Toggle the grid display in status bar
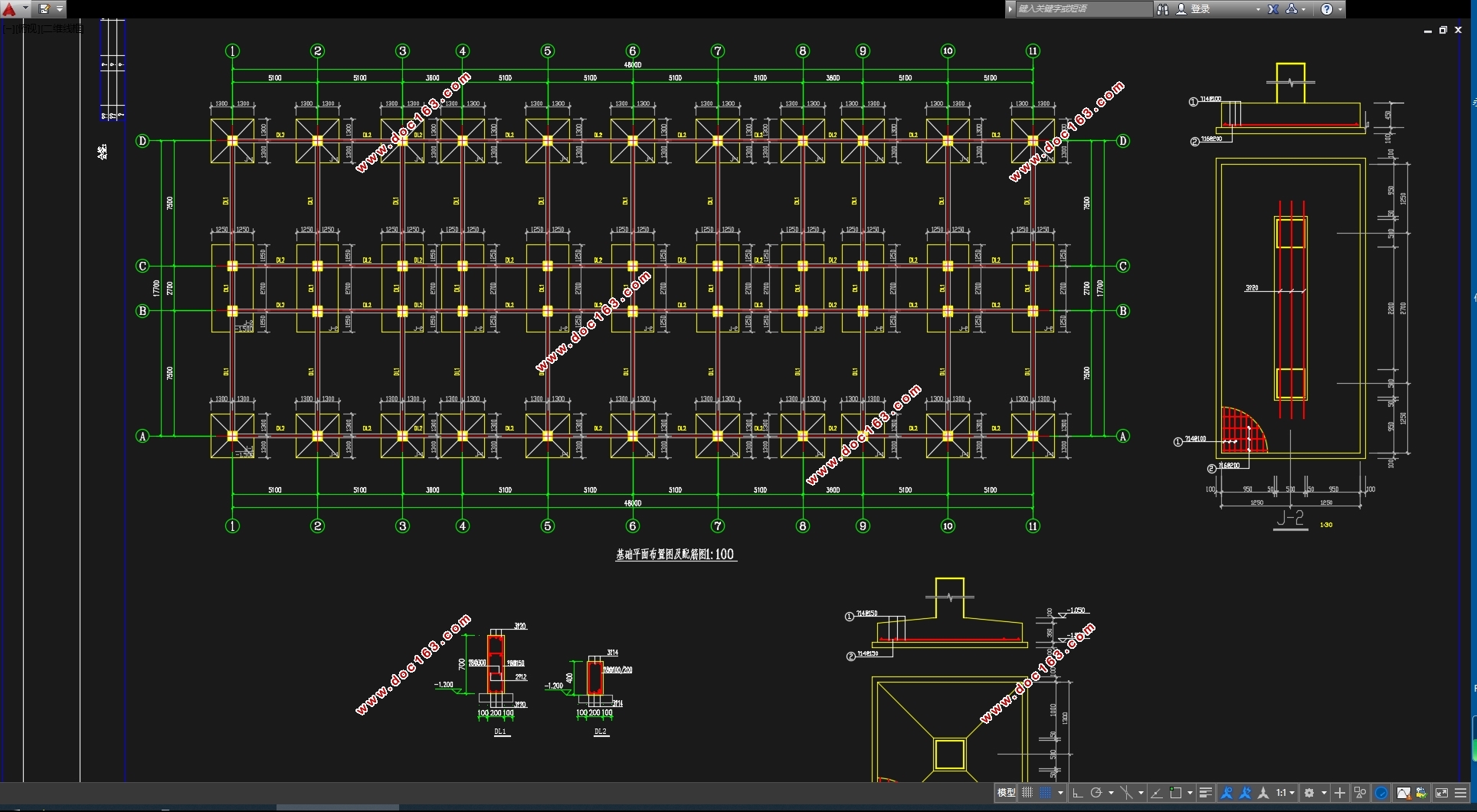 [x=1027, y=793]
